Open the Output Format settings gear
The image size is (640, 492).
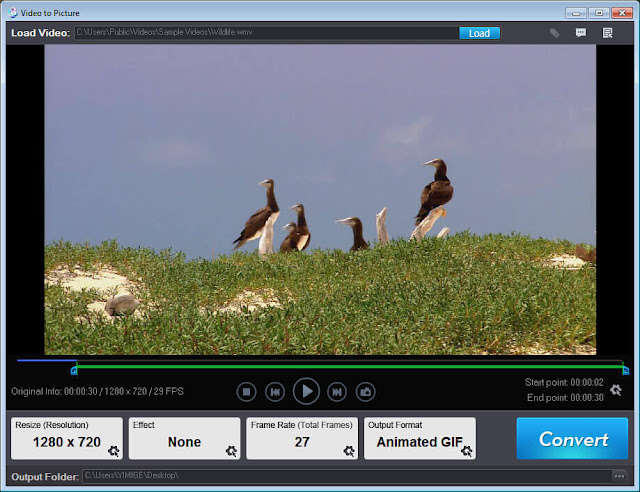(467, 451)
